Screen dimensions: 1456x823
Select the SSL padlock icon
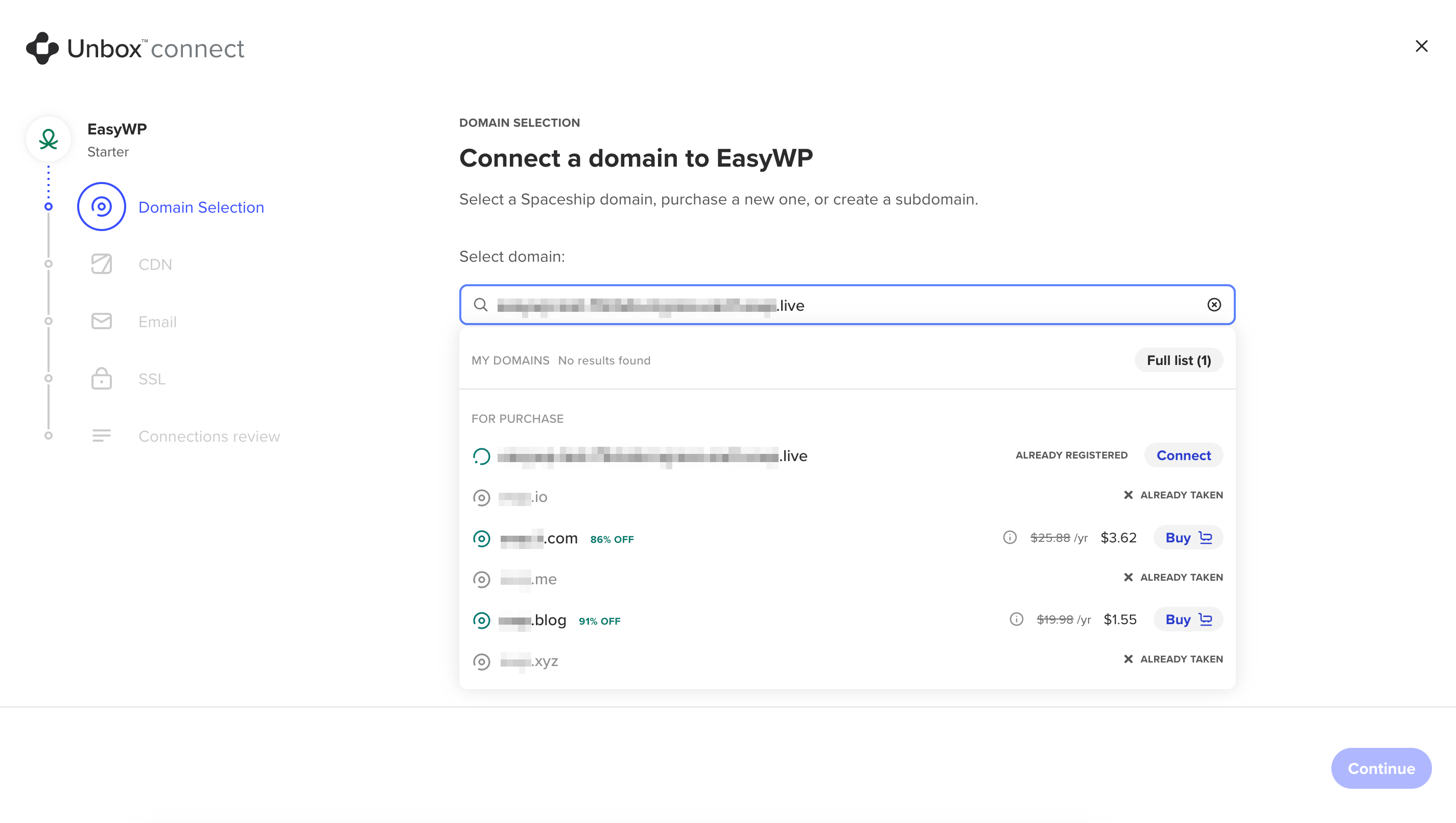coord(102,378)
